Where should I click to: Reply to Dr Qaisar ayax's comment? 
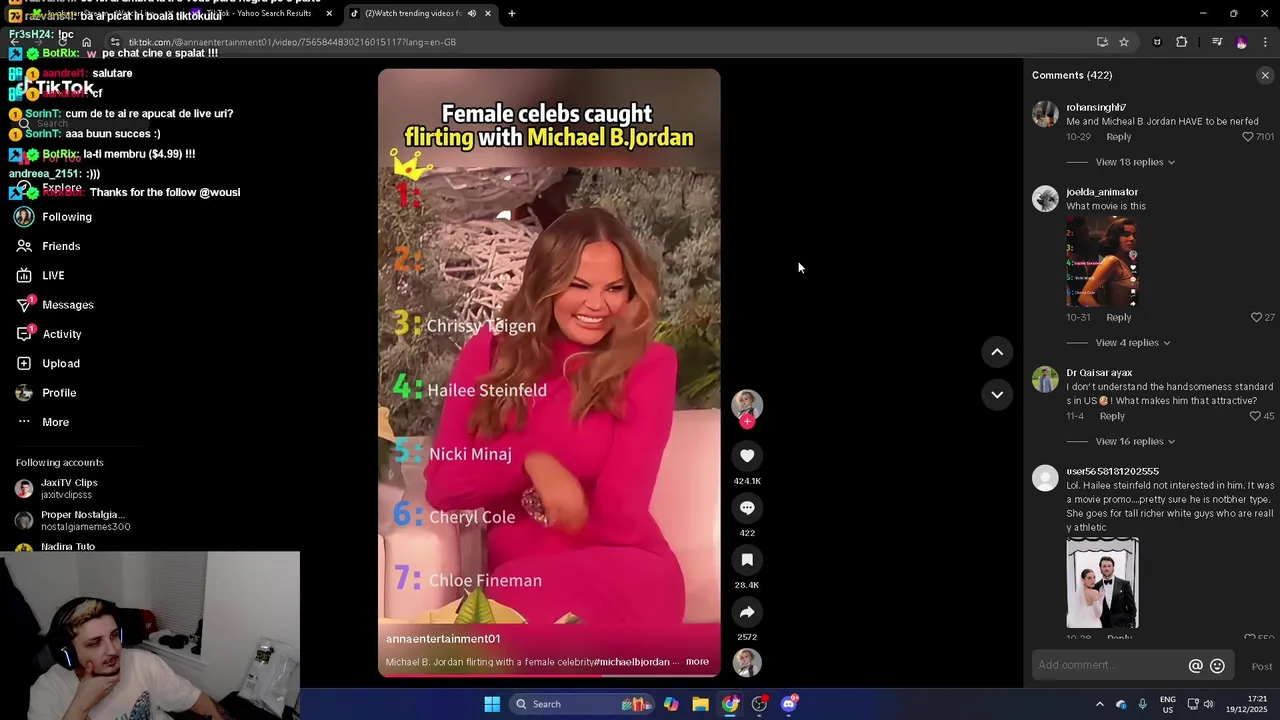tap(1112, 416)
